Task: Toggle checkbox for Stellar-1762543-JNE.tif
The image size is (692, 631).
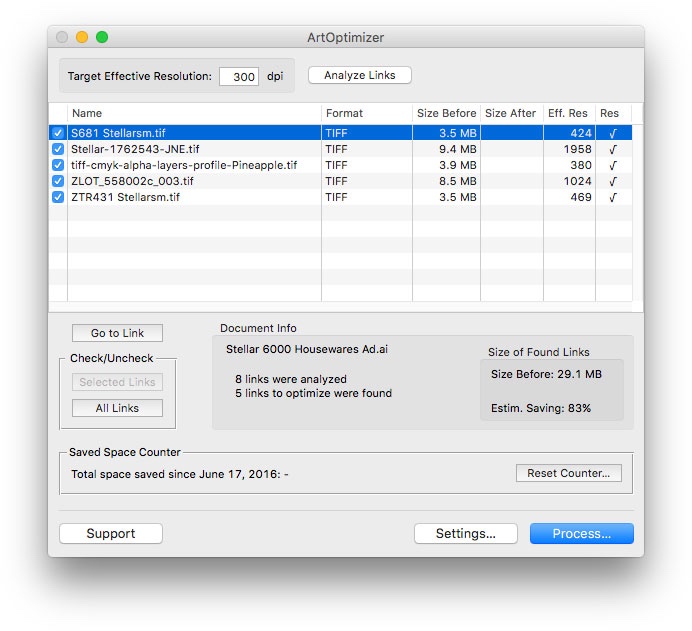Action: (58, 149)
